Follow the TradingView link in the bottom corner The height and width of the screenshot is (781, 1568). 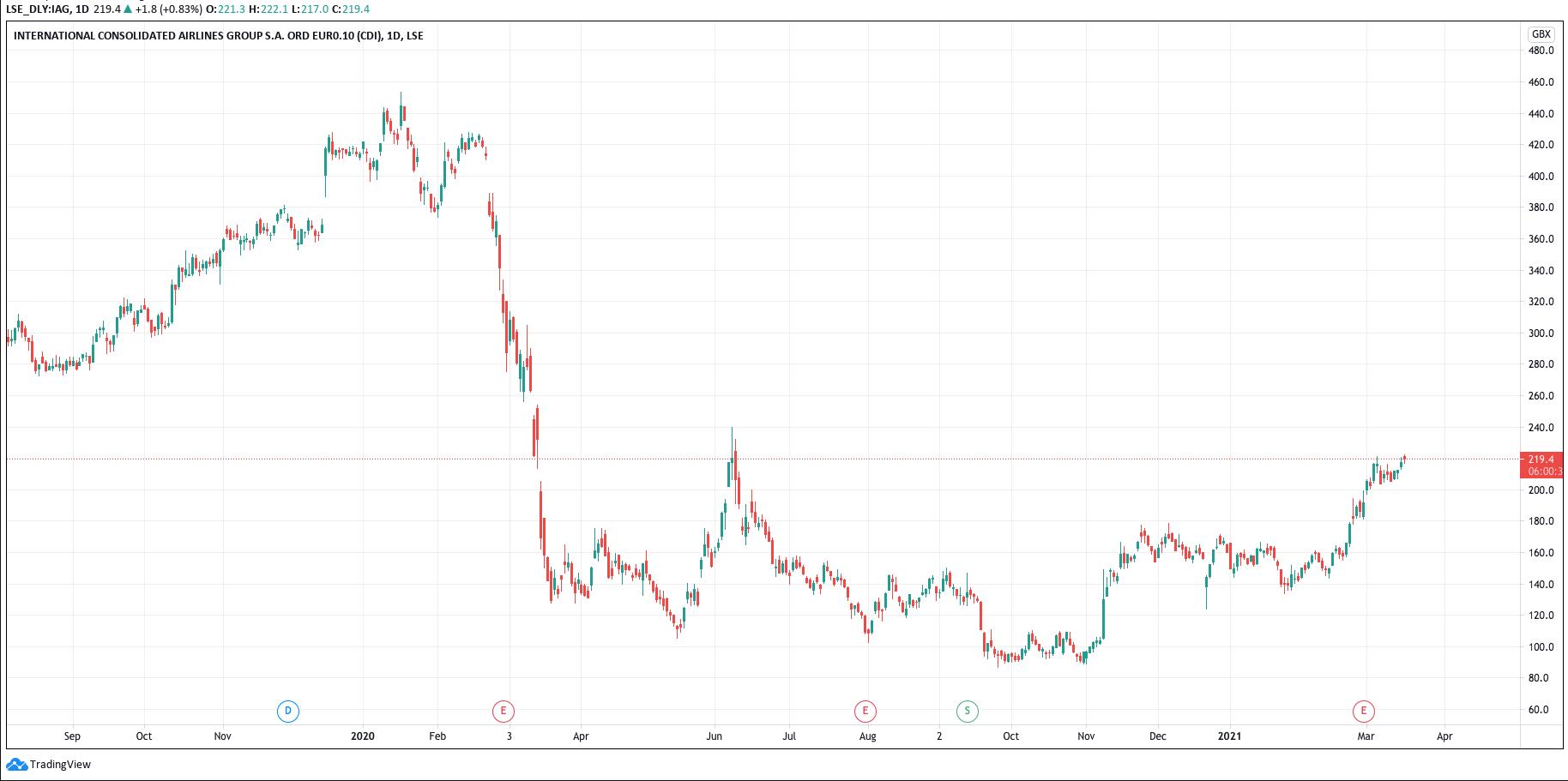(60, 763)
